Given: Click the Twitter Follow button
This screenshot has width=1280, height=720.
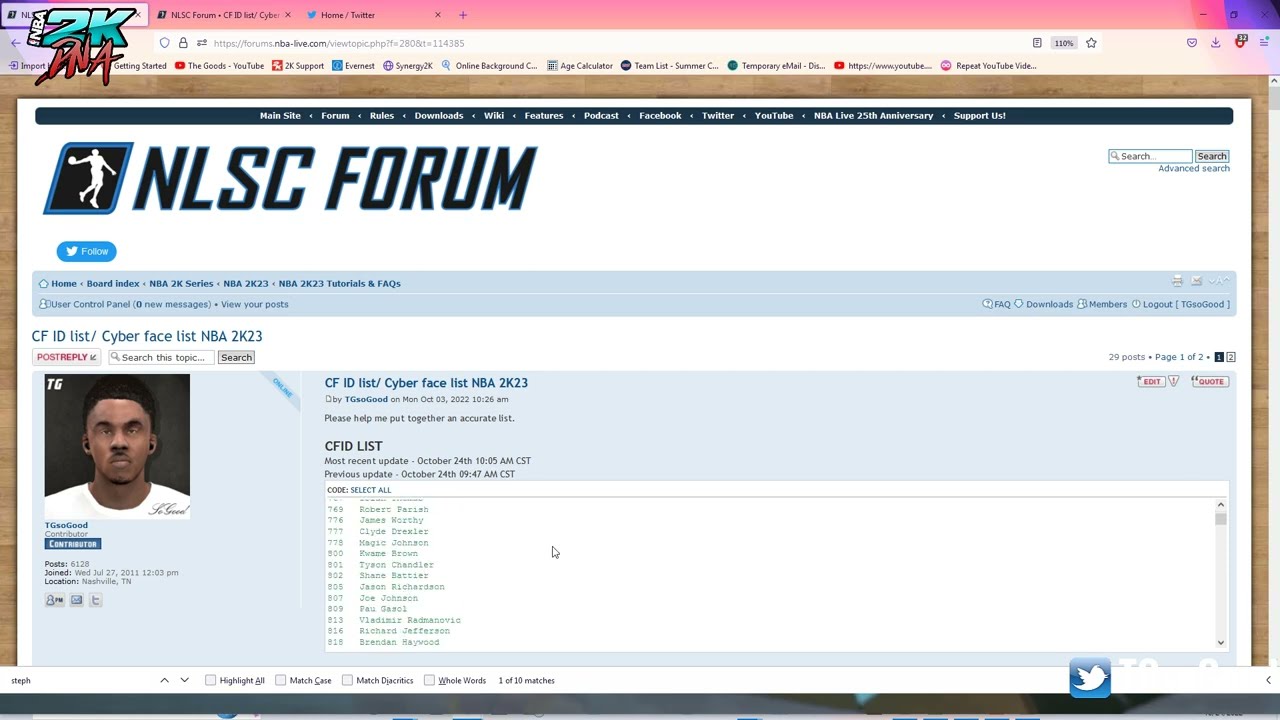Looking at the screenshot, I should point(86,251).
